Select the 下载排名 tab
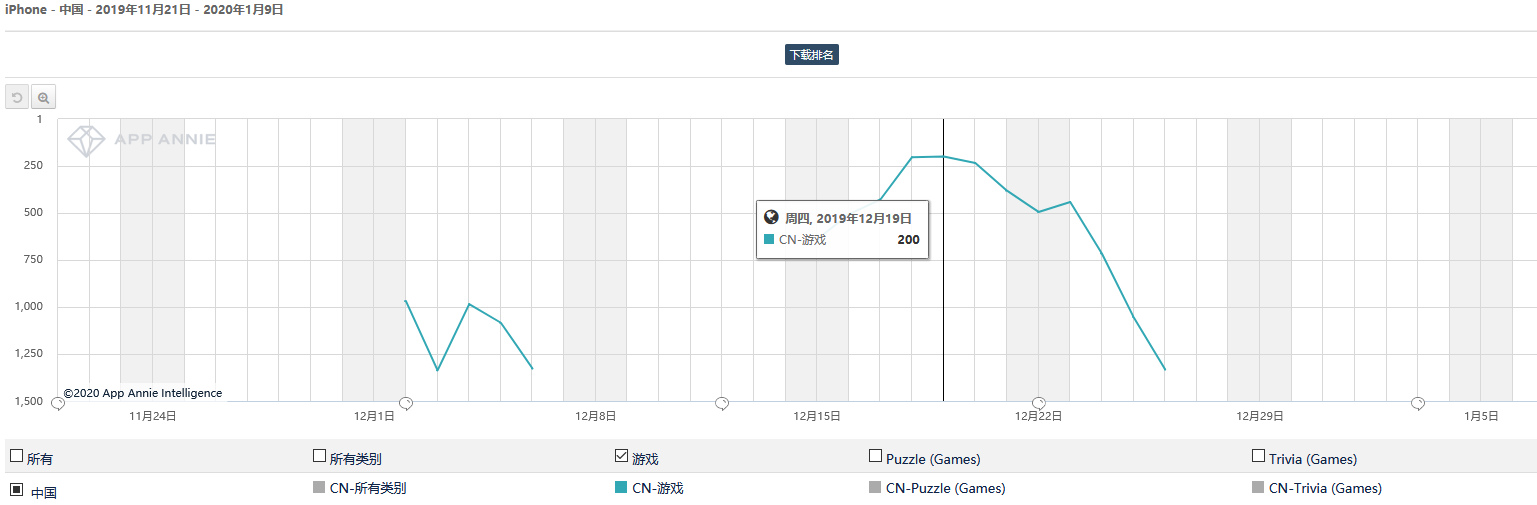The height and width of the screenshot is (505, 1537). coord(812,56)
